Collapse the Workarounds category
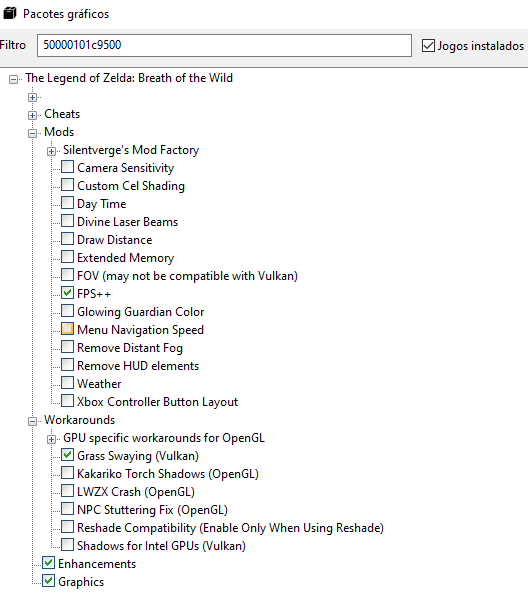This screenshot has height=603, width=528. 32,421
